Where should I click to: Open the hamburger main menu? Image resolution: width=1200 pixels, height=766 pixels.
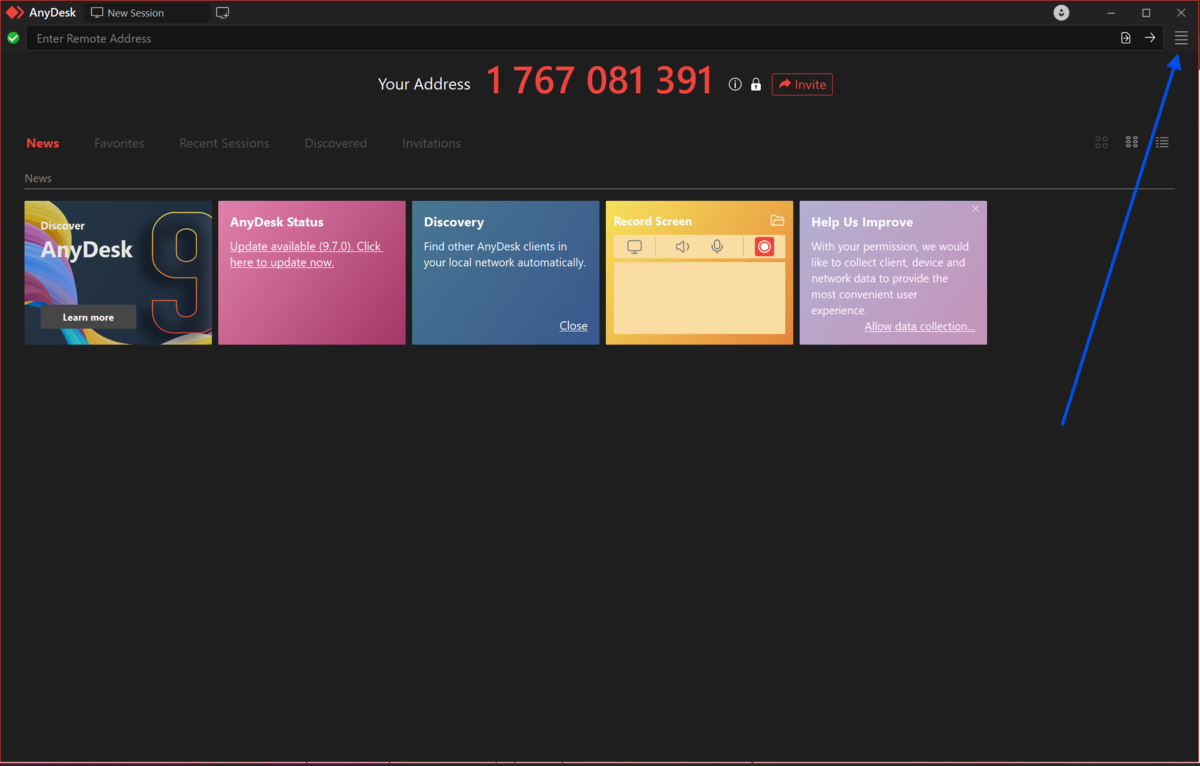point(1181,38)
